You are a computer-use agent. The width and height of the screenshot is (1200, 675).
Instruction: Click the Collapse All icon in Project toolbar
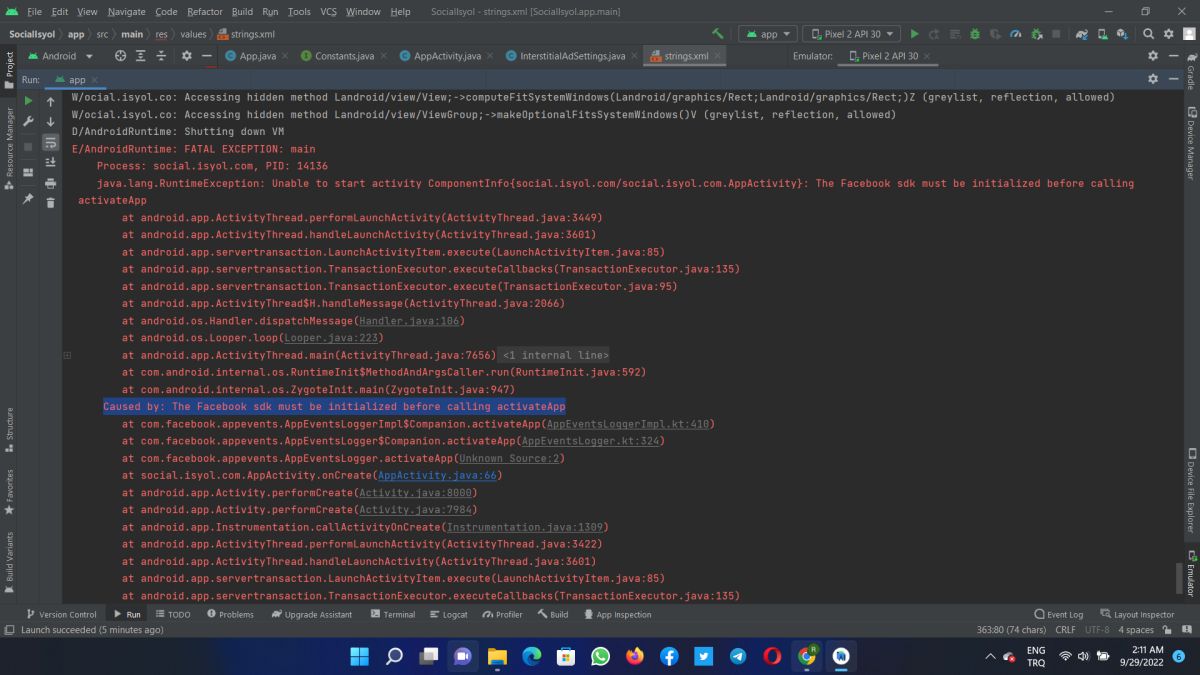(x=160, y=56)
